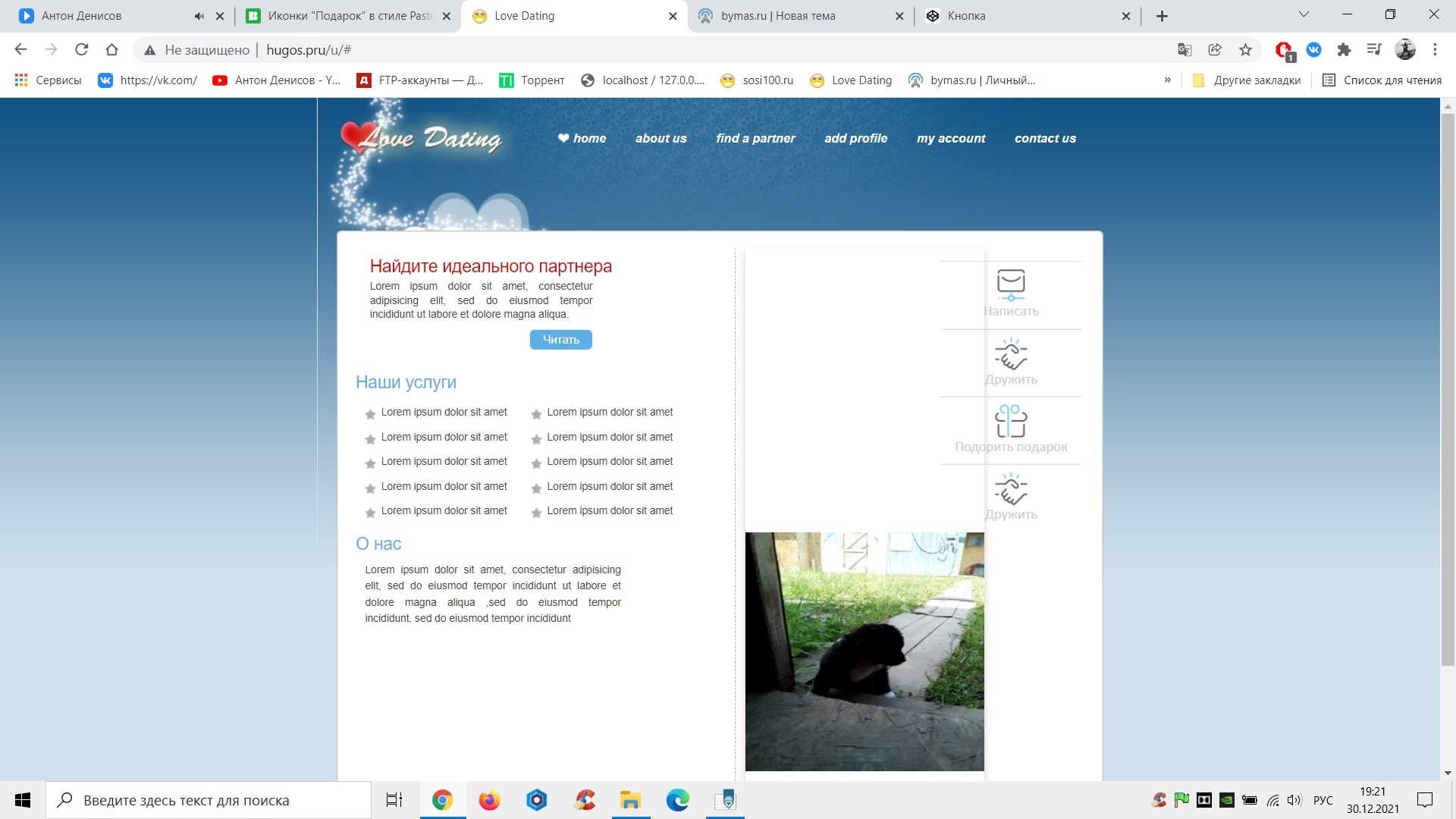This screenshot has width=1456, height=819.
Task: Open Firefox from the taskbar
Action: coord(489,800)
